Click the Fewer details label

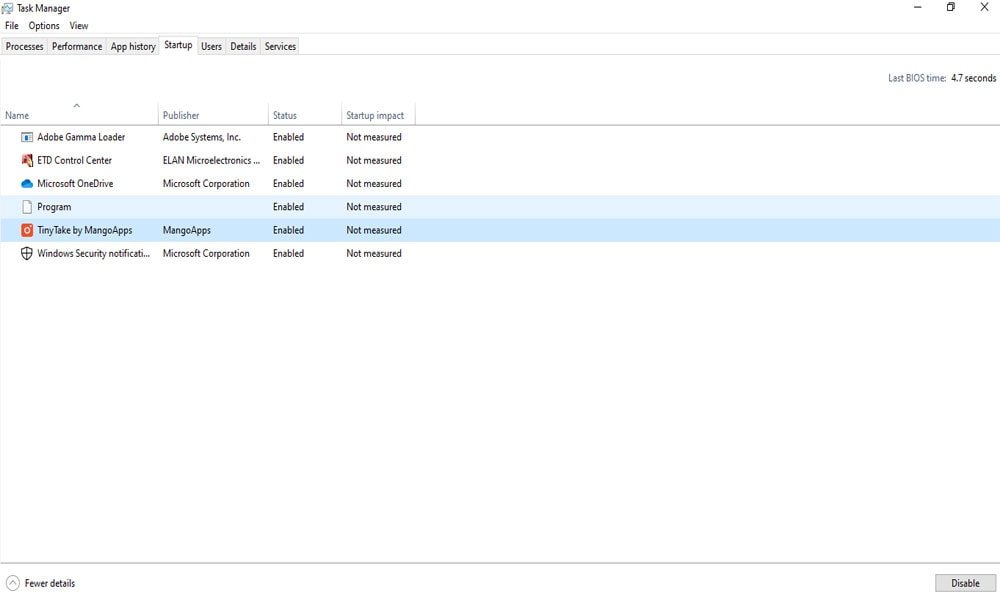tap(50, 583)
